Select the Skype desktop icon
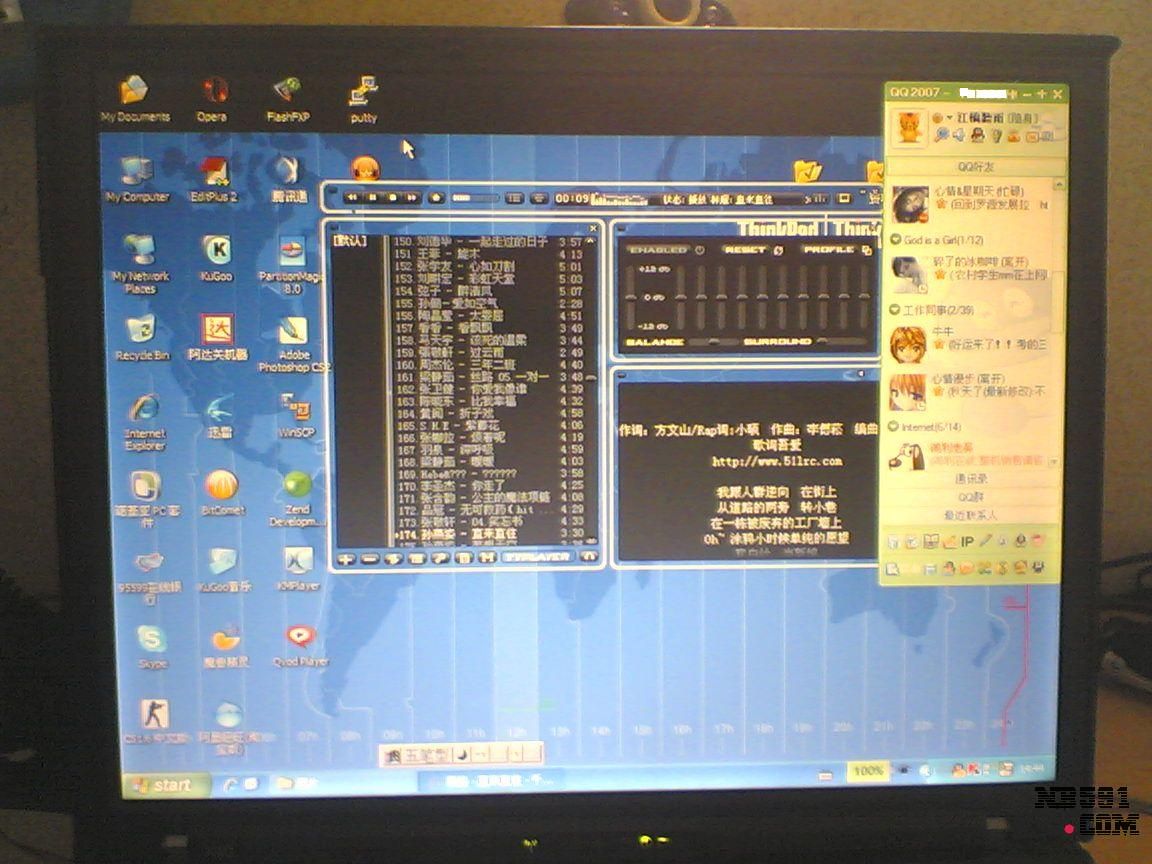 152,647
